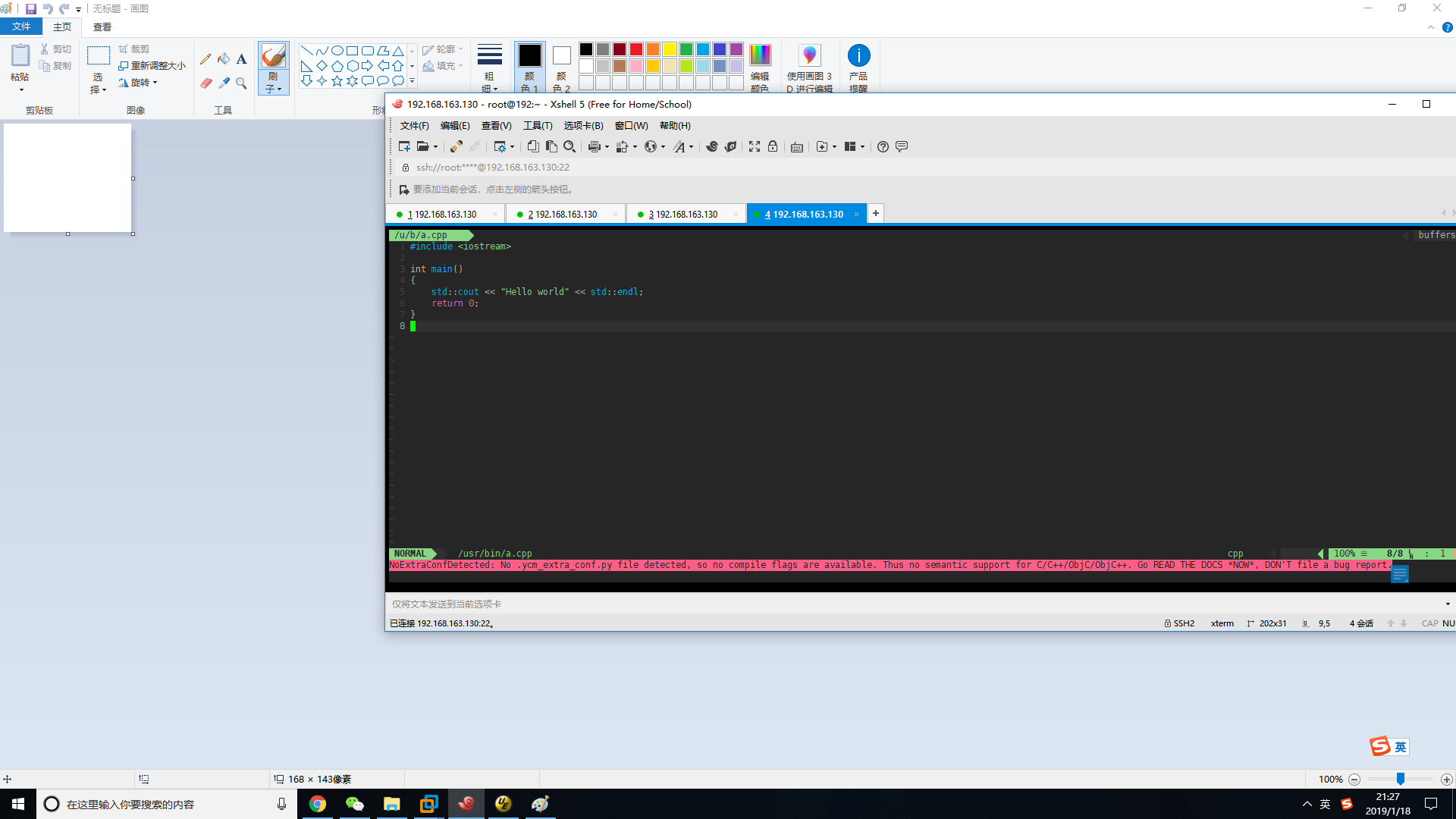Toggle full screen mode in Xshell

(754, 146)
